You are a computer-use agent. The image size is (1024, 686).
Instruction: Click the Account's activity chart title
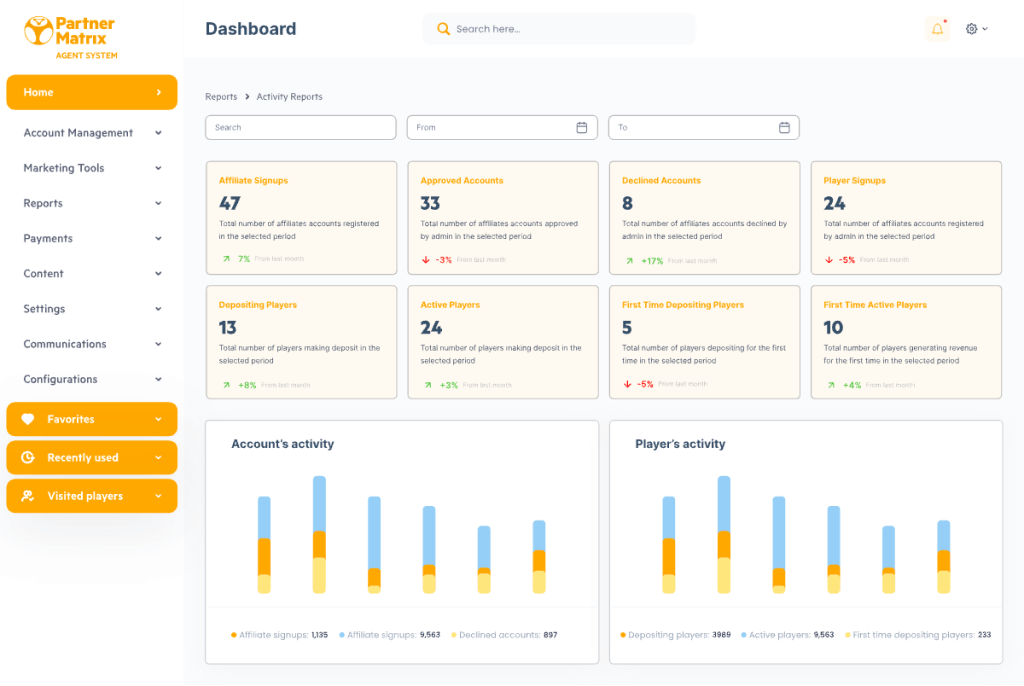[x=282, y=444]
